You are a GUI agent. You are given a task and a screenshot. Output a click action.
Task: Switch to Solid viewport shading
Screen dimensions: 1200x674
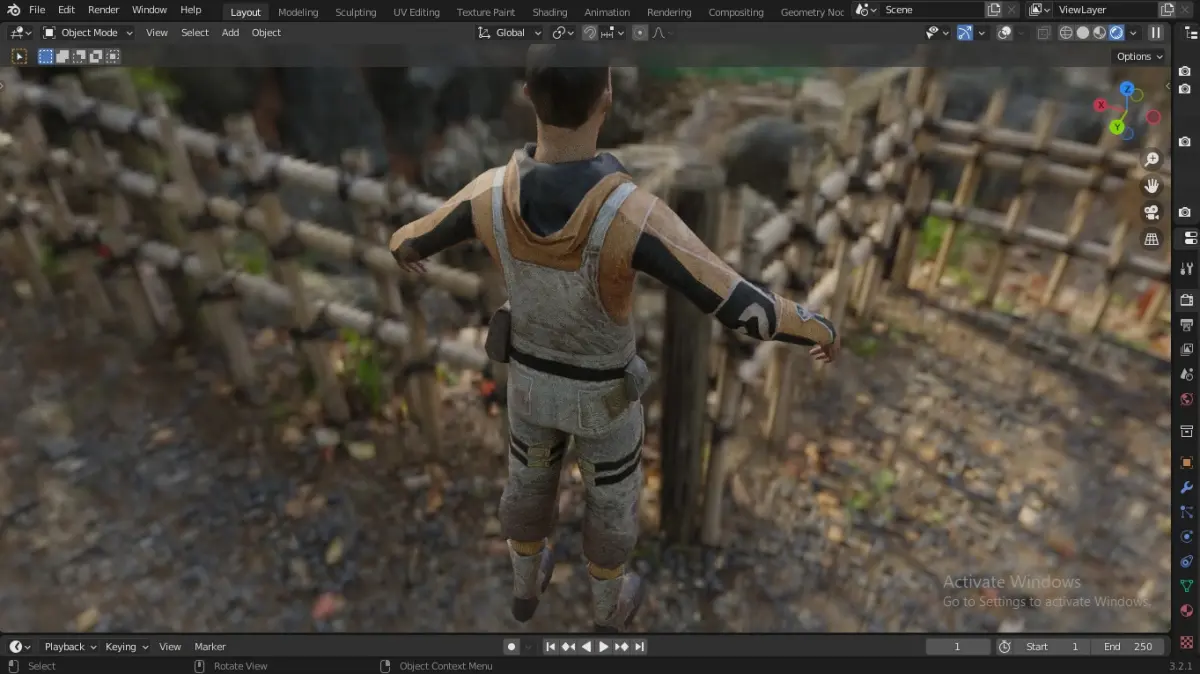tap(1083, 32)
